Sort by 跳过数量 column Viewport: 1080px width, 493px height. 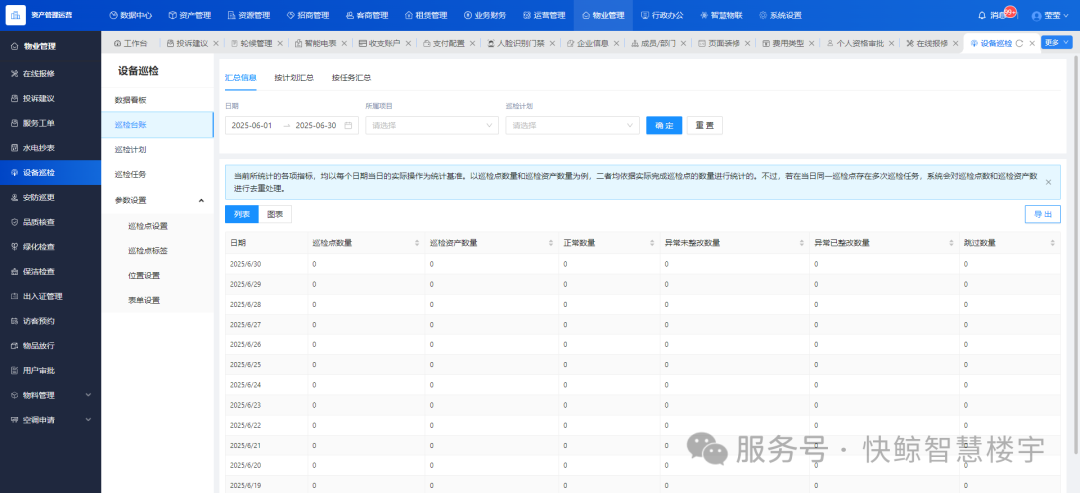point(1052,243)
